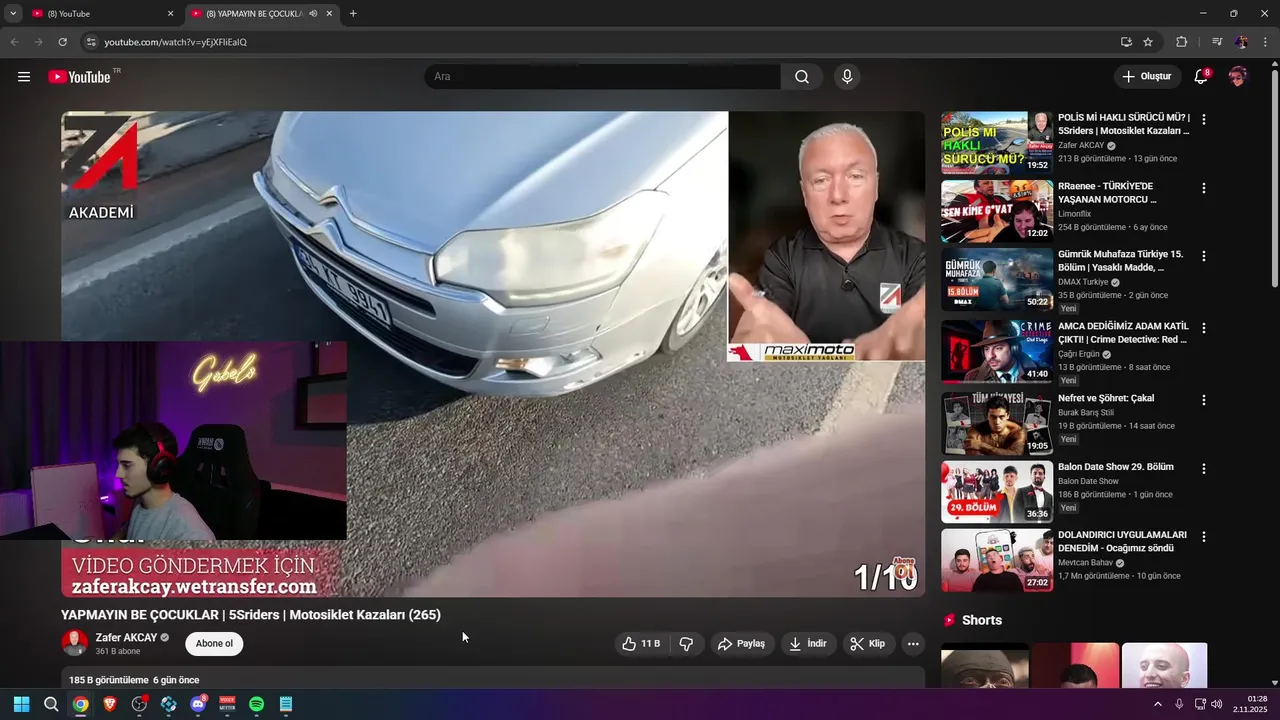Image resolution: width=1280 pixels, height=720 pixels.
Task: Click the search magnifier button
Action: 802,77
